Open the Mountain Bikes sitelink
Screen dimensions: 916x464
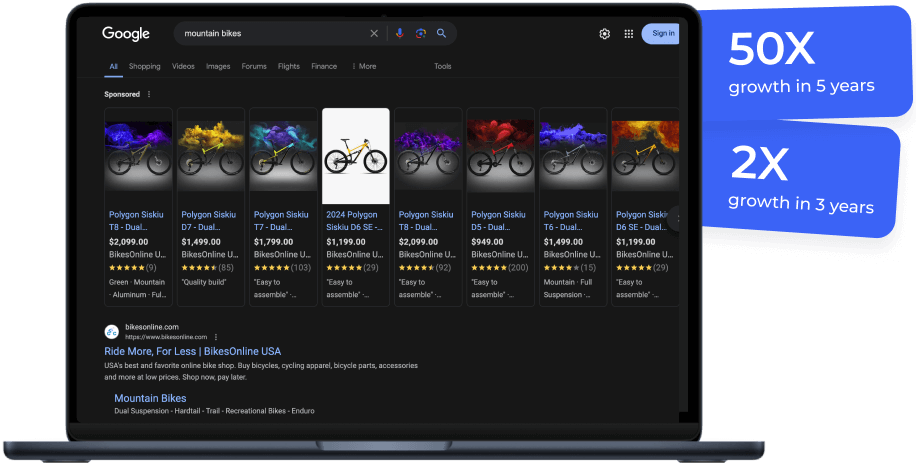[x=150, y=398]
